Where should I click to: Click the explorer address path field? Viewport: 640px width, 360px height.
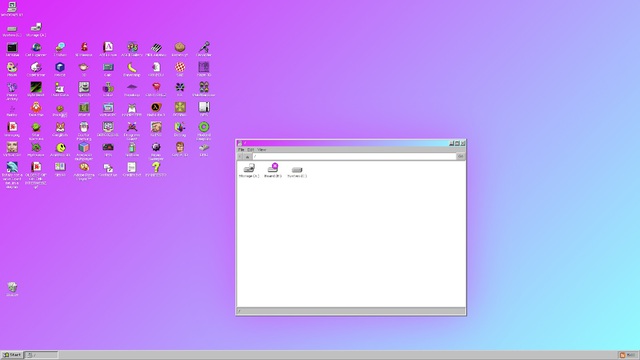(x=354, y=156)
